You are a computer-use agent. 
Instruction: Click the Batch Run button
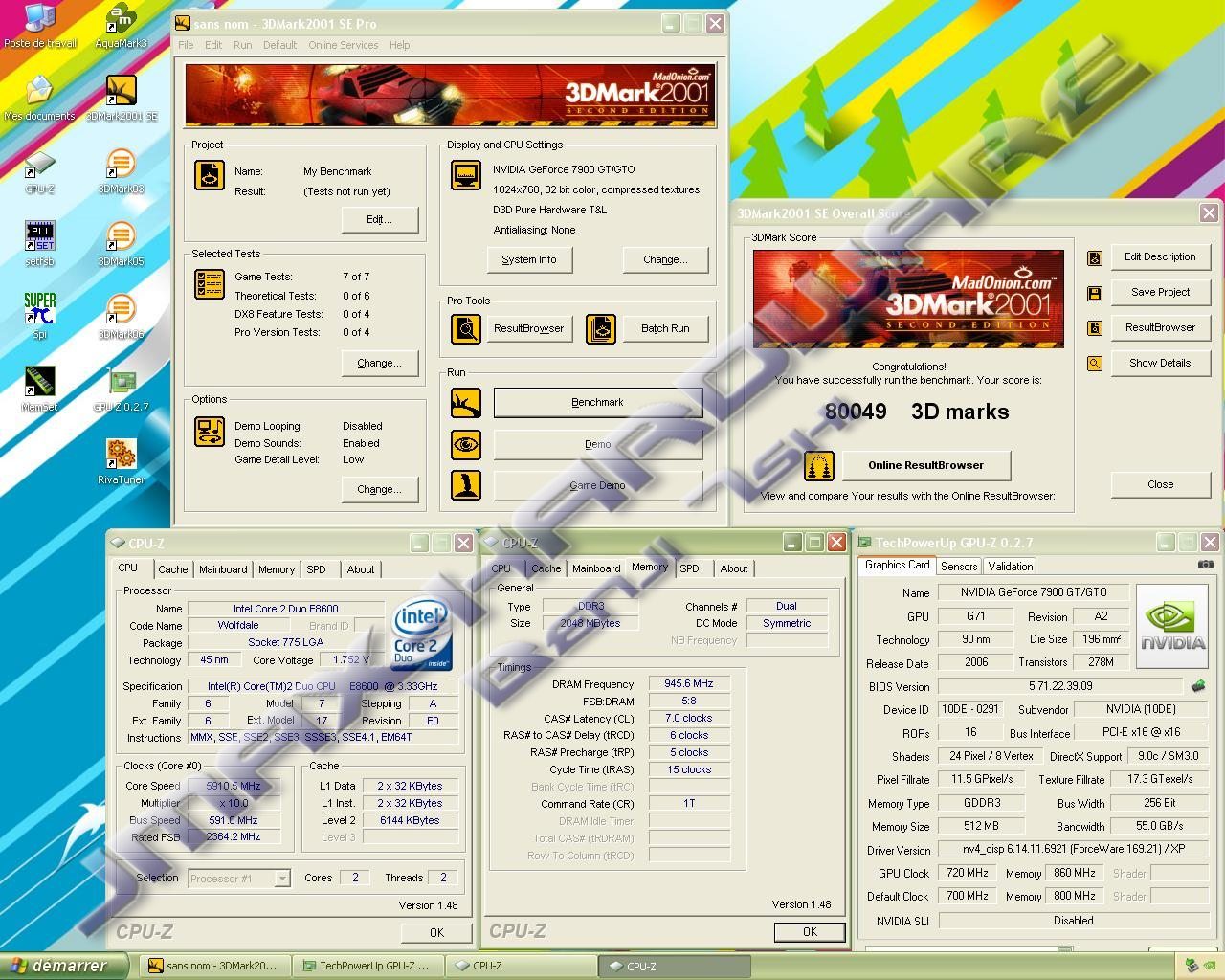click(x=665, y=328)
